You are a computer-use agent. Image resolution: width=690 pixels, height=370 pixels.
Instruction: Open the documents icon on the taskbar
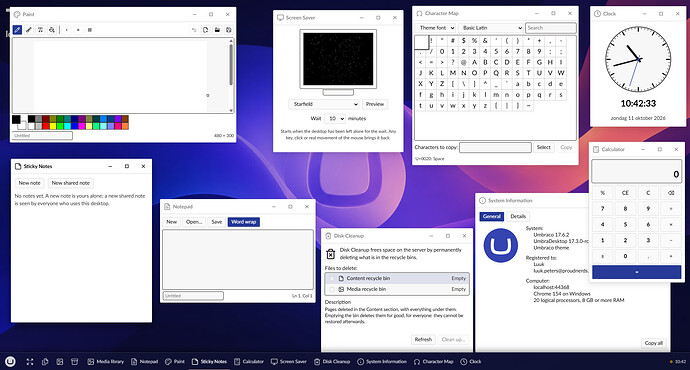[x=45, y=362]
